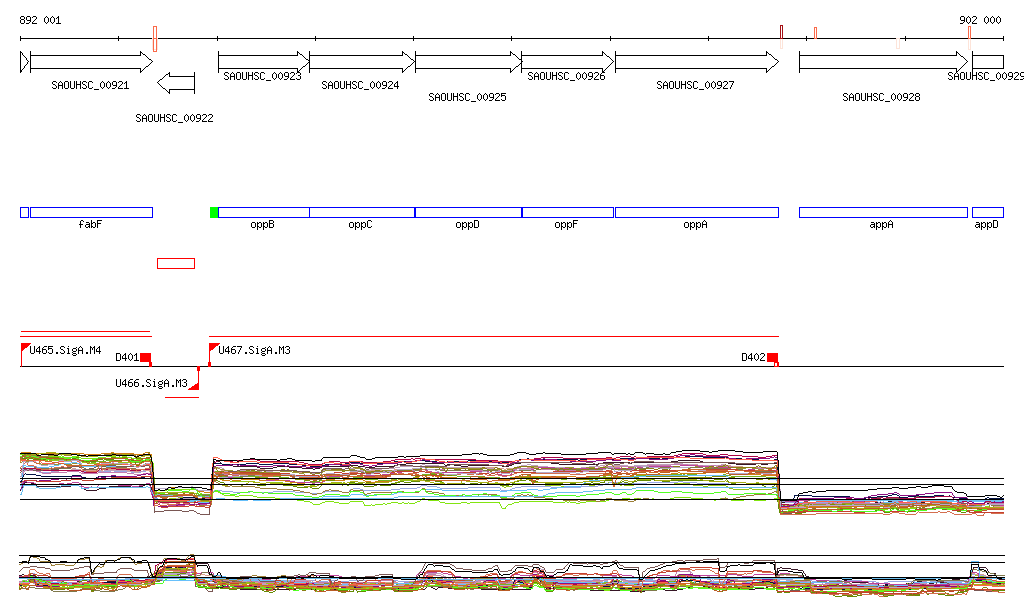Click the U467.SigA.M3 red promoter flag
This screenshot has width=1024, height=611.
click(x=213, y=348)
